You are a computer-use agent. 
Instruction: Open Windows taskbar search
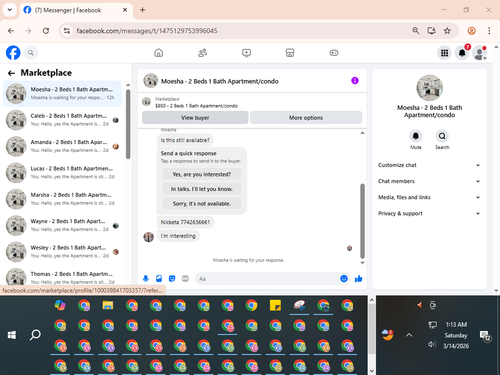point(35,335)
